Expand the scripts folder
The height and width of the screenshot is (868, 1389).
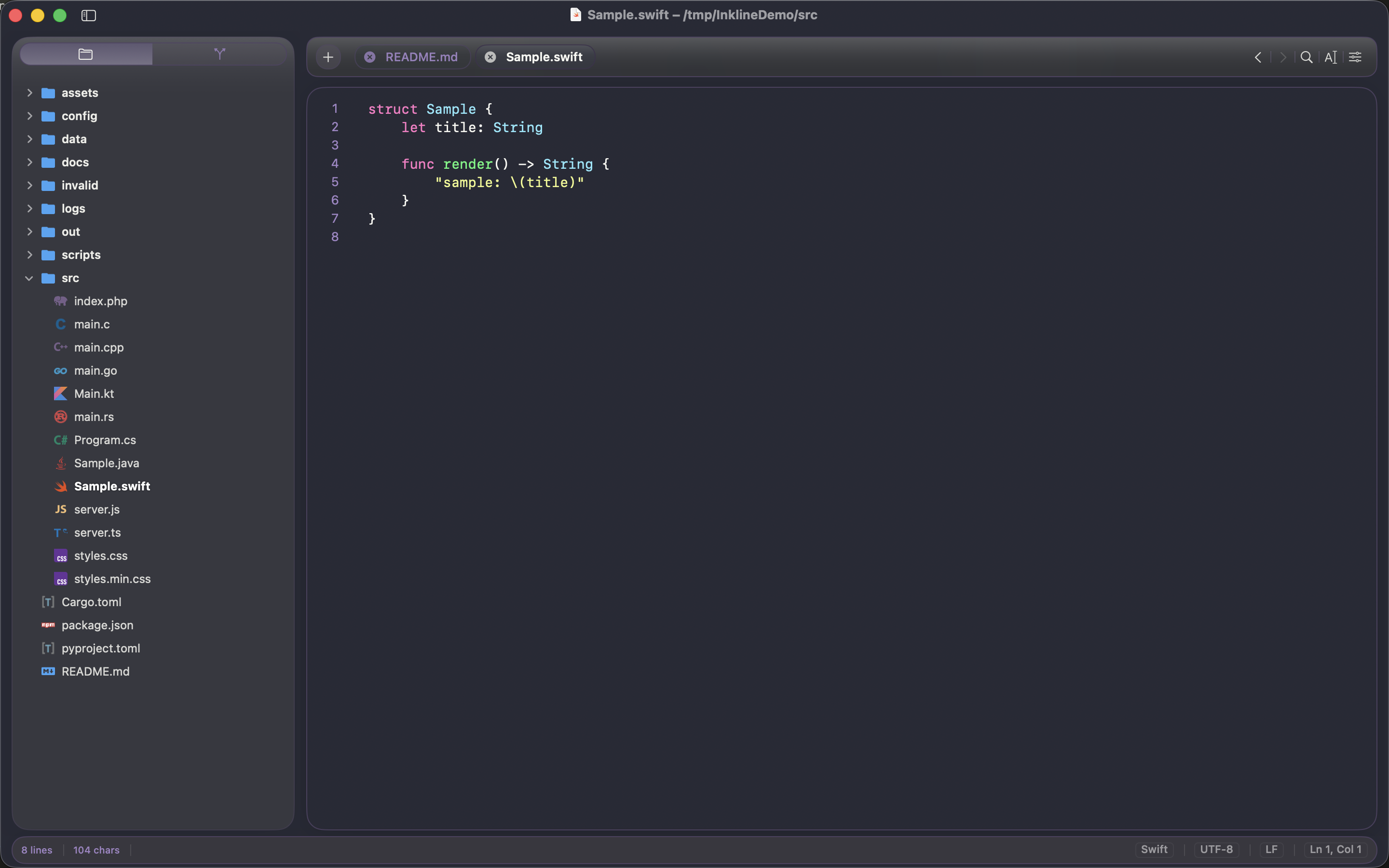click(x=29, y=255)
